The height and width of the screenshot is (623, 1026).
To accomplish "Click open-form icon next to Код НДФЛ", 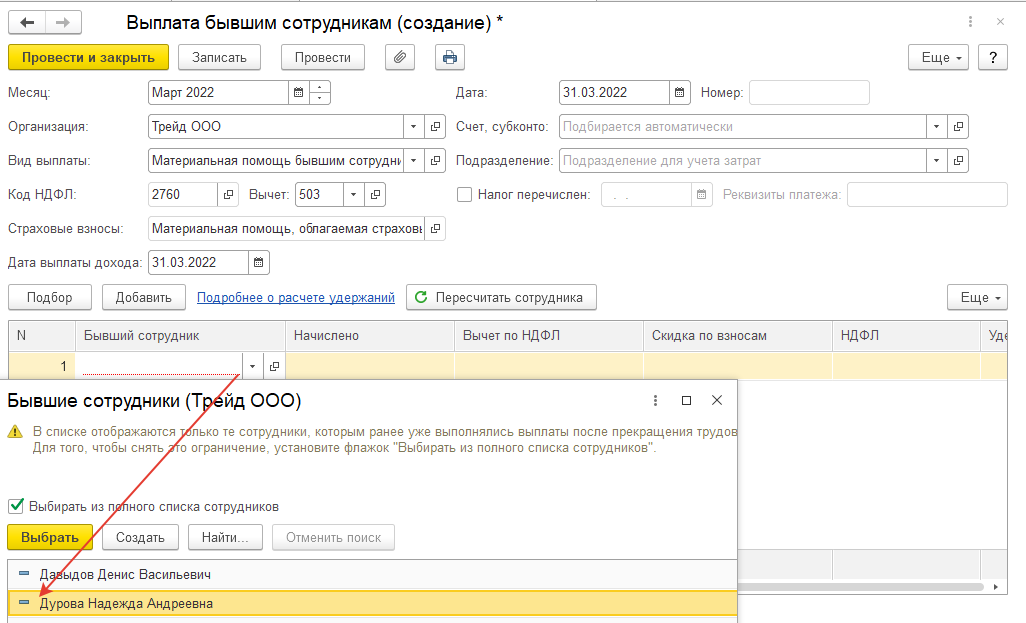I will click(228, 195).
